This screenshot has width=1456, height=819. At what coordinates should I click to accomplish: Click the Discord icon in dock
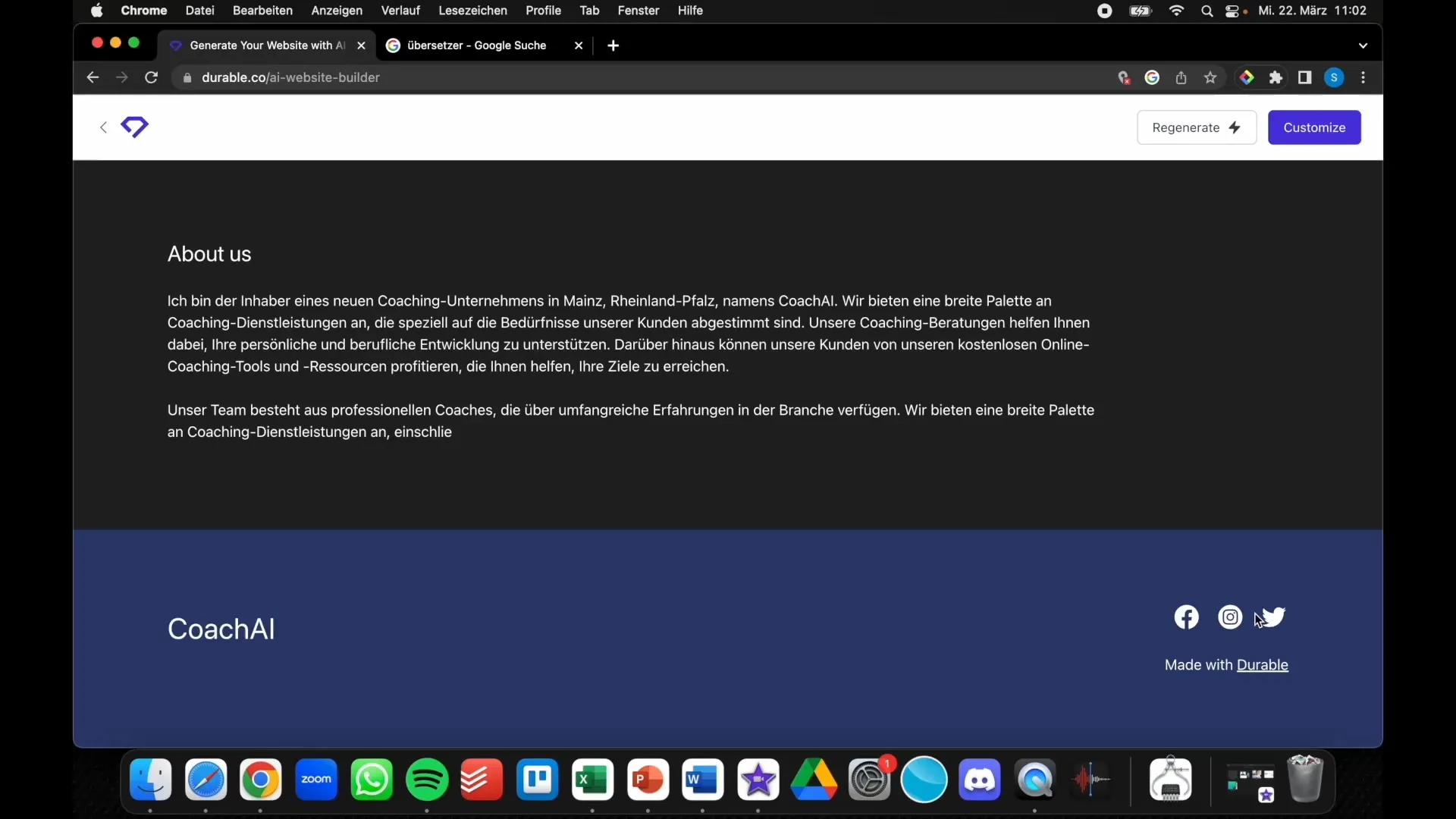979,780
